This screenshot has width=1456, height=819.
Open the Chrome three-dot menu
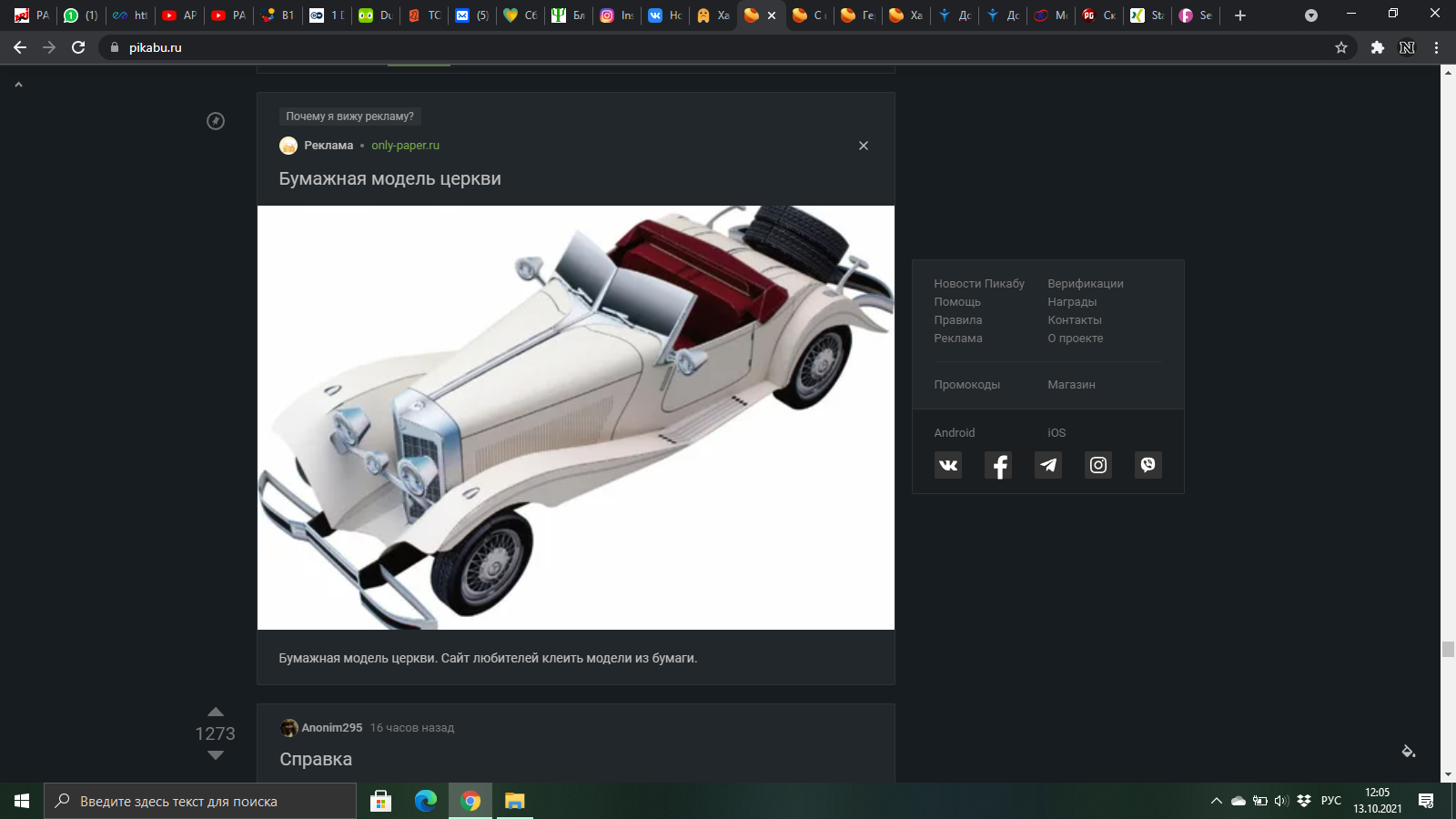(1437, 47)
